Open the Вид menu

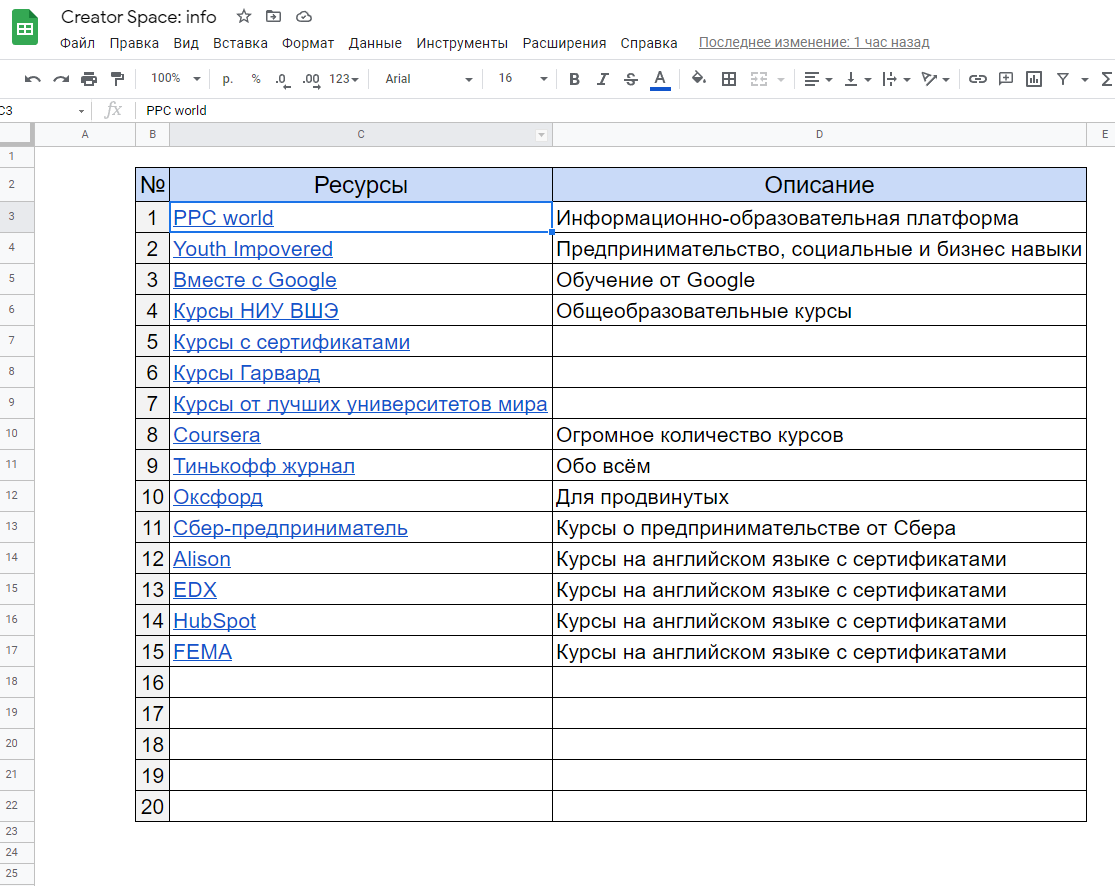[186, 43]
